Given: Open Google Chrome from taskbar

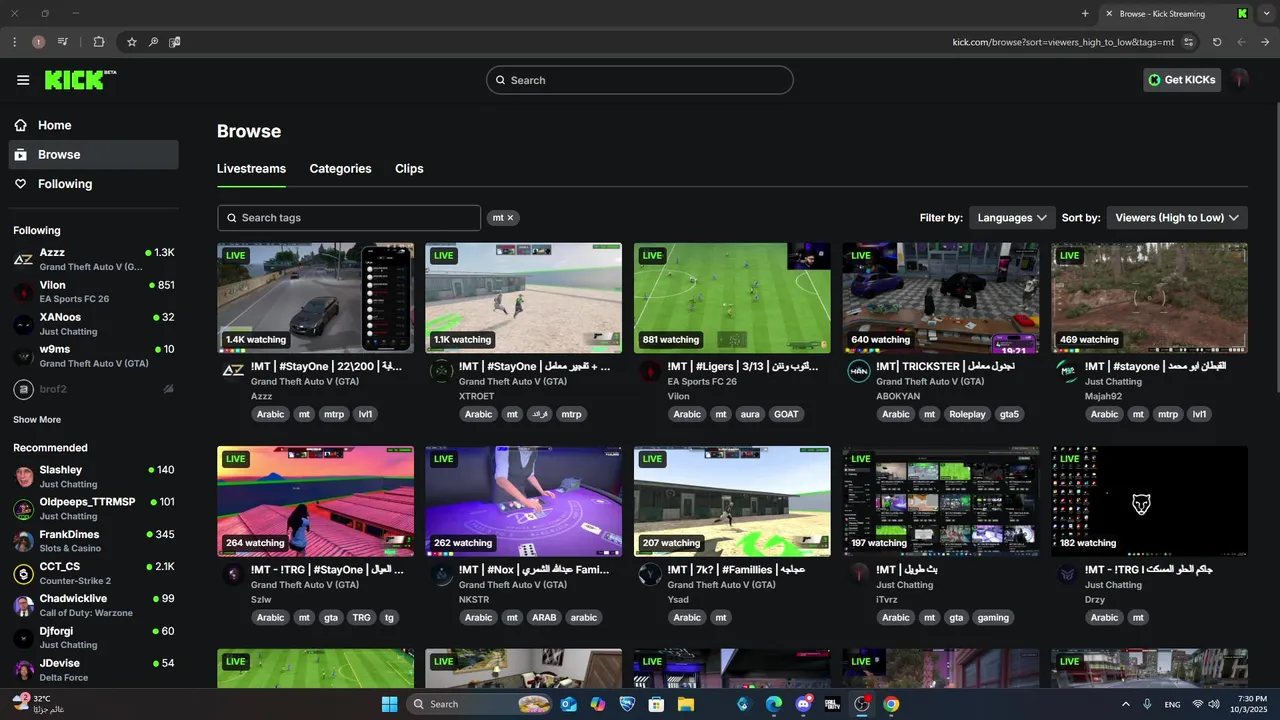Looking at the screenshot, I should (891, 704).
